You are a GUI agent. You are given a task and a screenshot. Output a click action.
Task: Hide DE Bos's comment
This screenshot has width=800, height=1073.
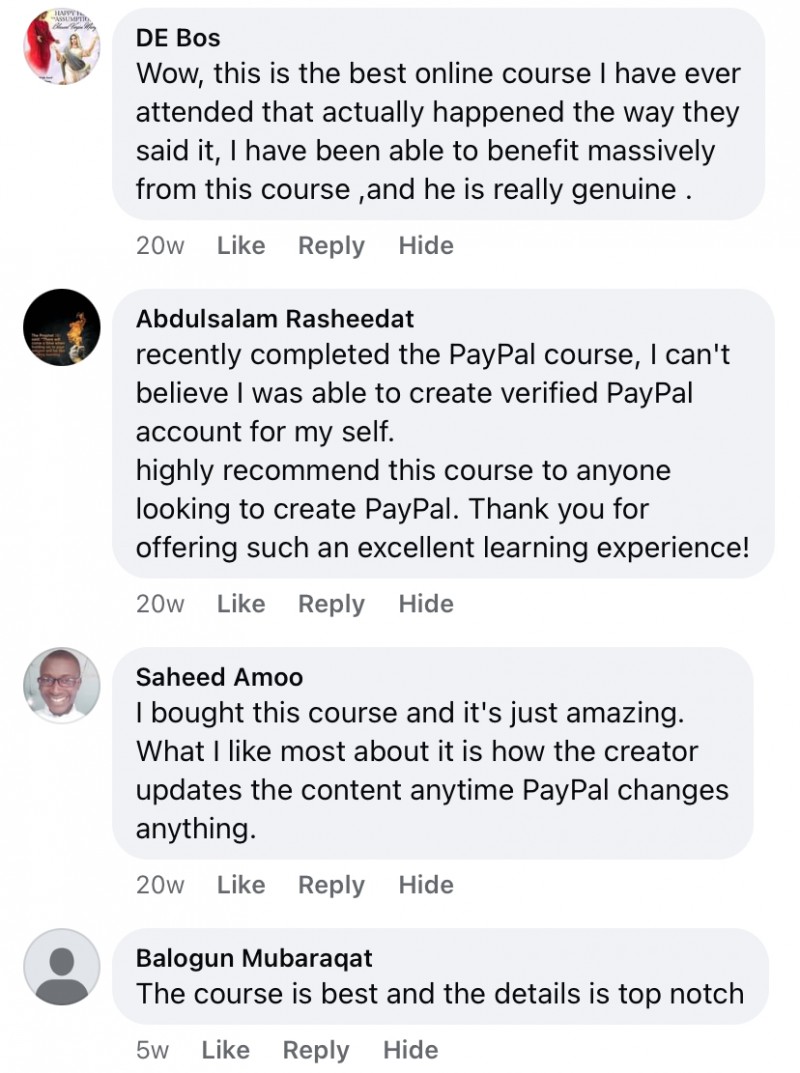[x=426, y=245]
